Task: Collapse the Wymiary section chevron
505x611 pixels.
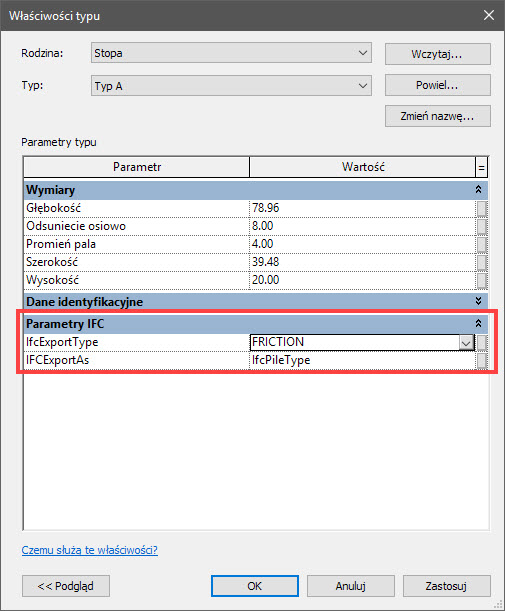Action: [478, 190]
